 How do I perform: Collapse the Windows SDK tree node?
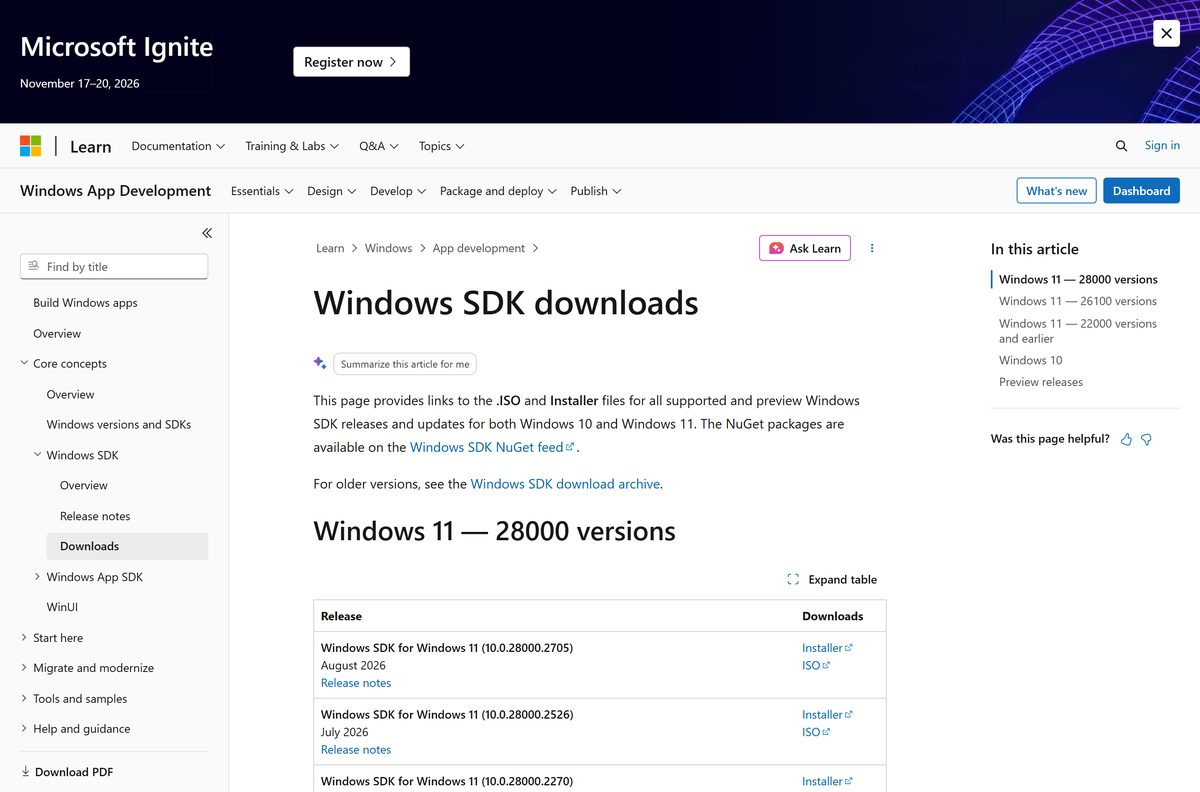click(x=82, y=455)
